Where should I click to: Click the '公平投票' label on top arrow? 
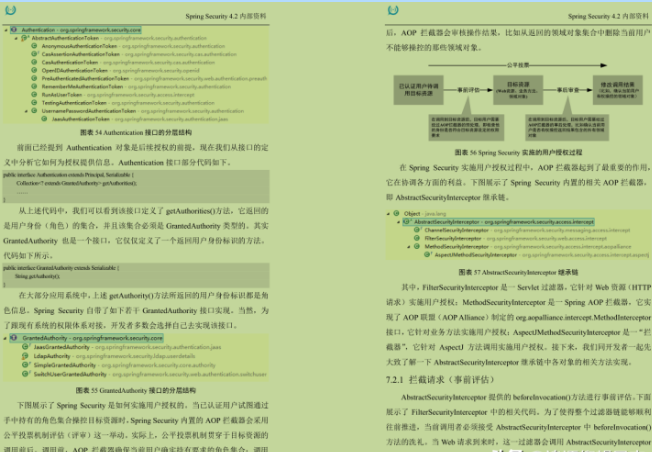518,65
